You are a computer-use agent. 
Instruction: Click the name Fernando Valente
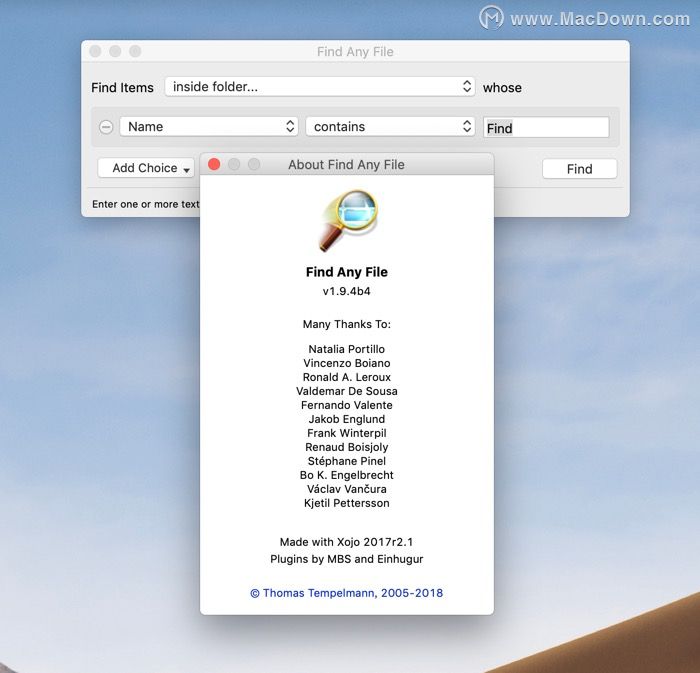(x=346, y=405)
